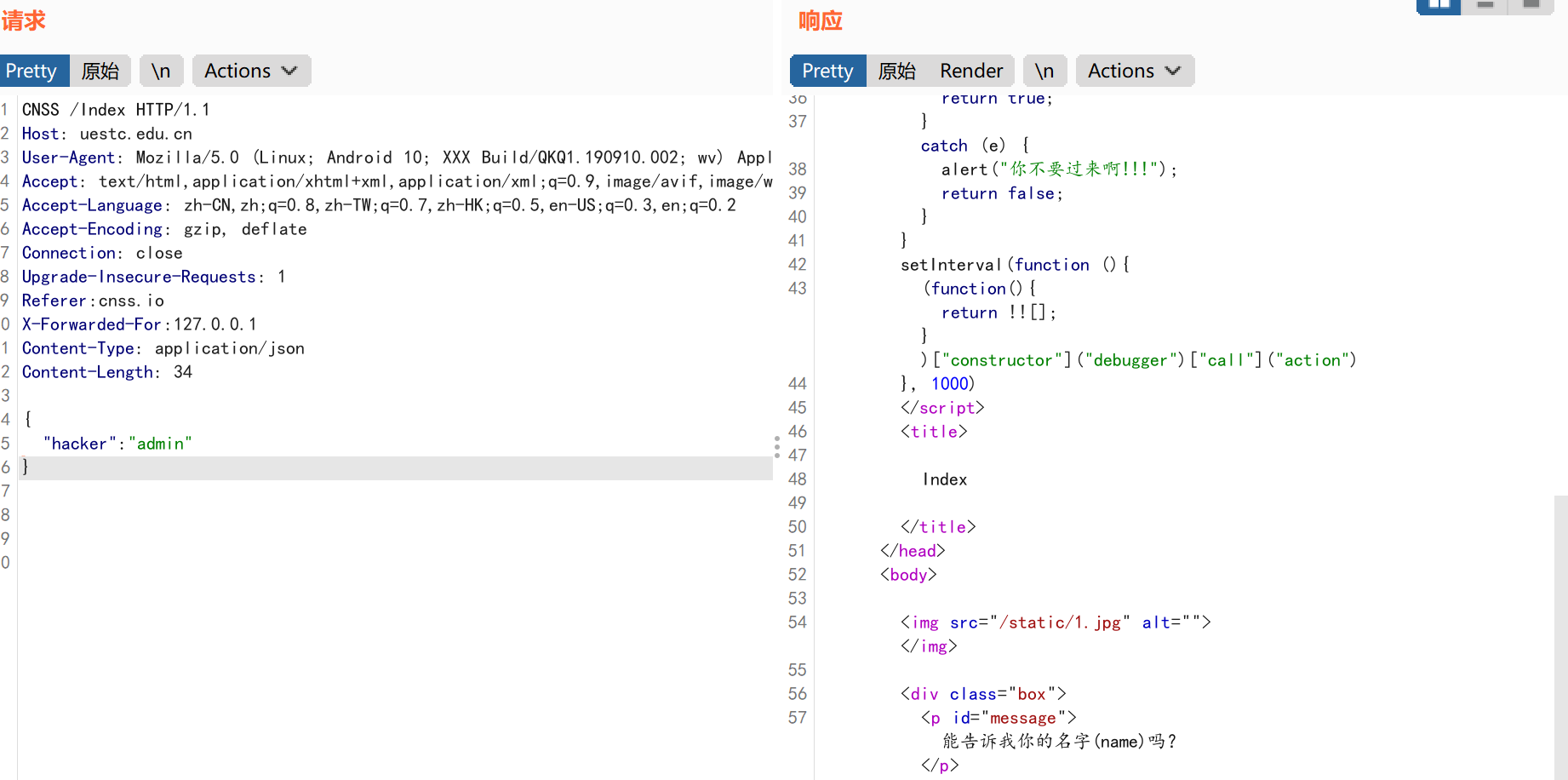Click the "Host: uestc.edu.cn" header line

tap(107, 134)
